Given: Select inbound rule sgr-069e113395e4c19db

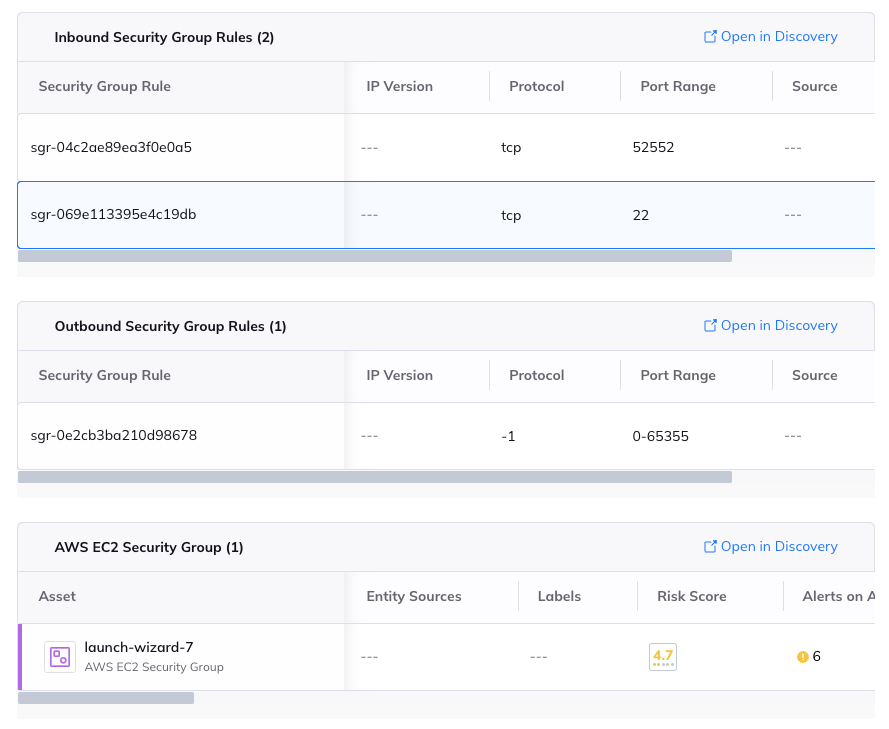Looking at the screenshot, I should [111, 214].
